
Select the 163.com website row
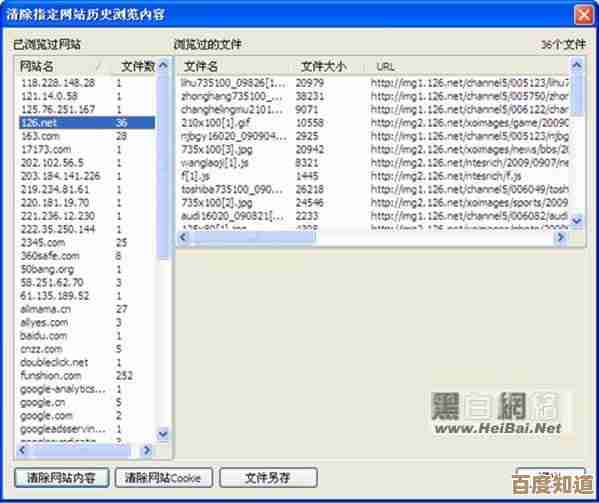click(x=87, y=136)
